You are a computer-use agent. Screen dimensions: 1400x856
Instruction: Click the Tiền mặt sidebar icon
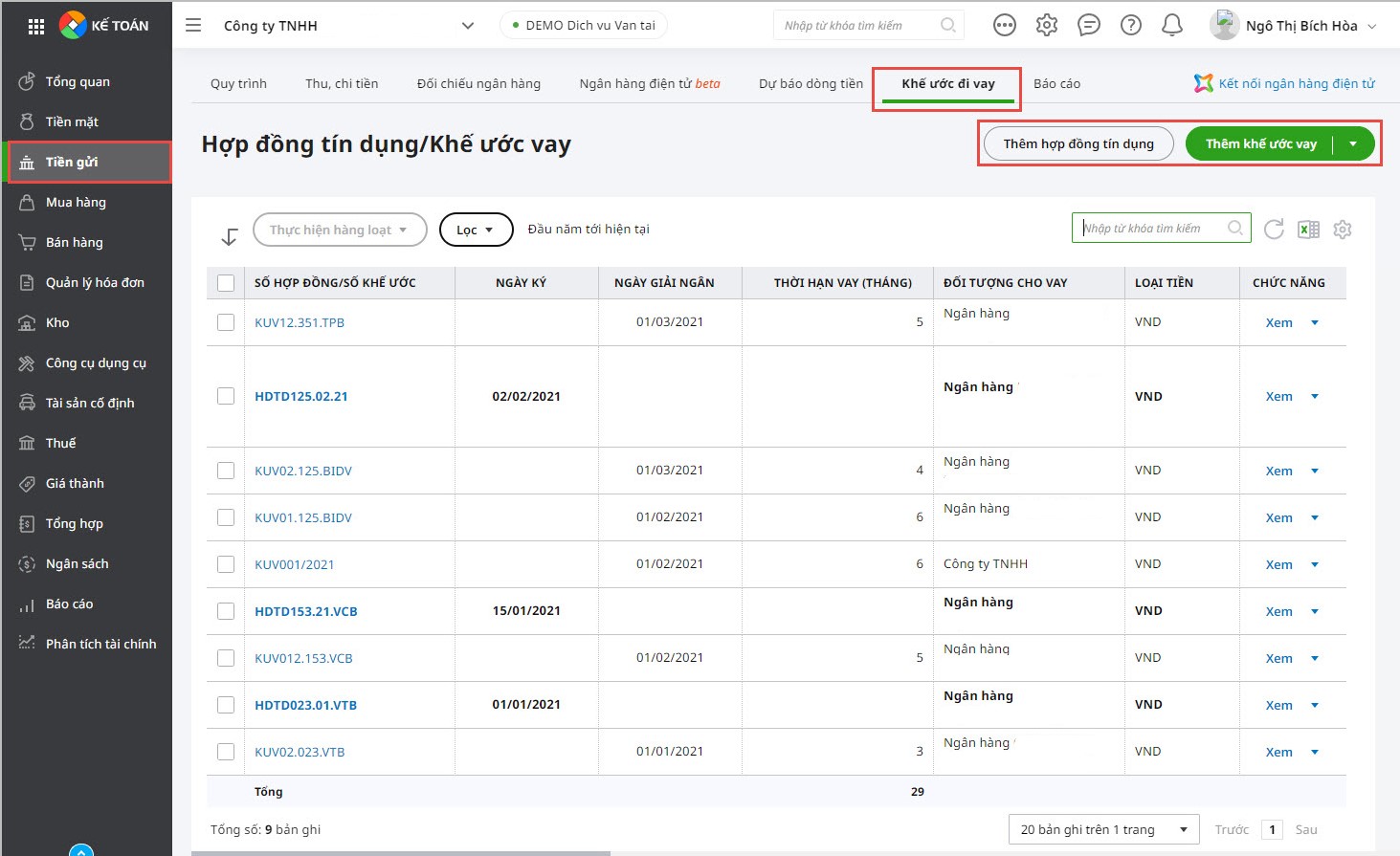pos(27,121)
